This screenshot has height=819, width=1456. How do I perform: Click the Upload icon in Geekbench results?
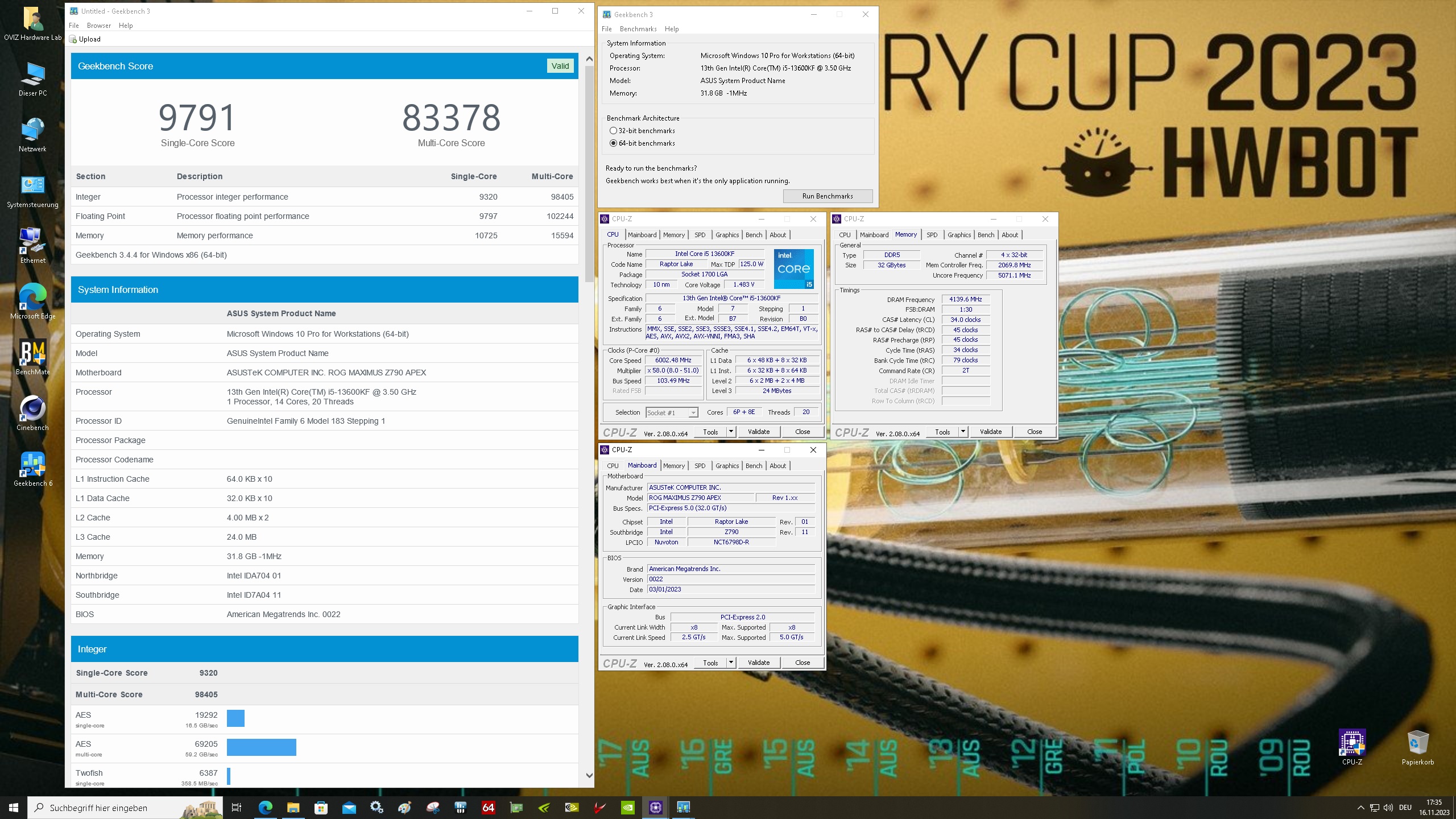tap(73, 39)
